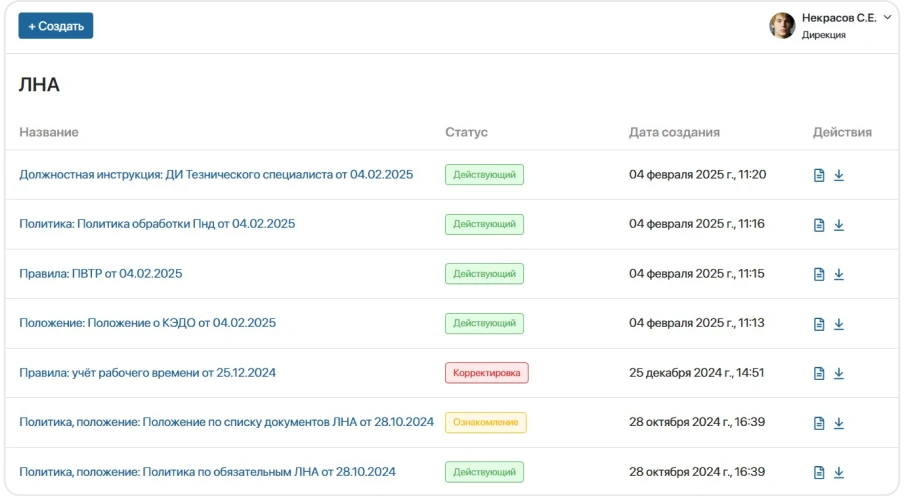Click the Дата создания column header
This screenshot has height=496, width=904.
click(674, 132)
